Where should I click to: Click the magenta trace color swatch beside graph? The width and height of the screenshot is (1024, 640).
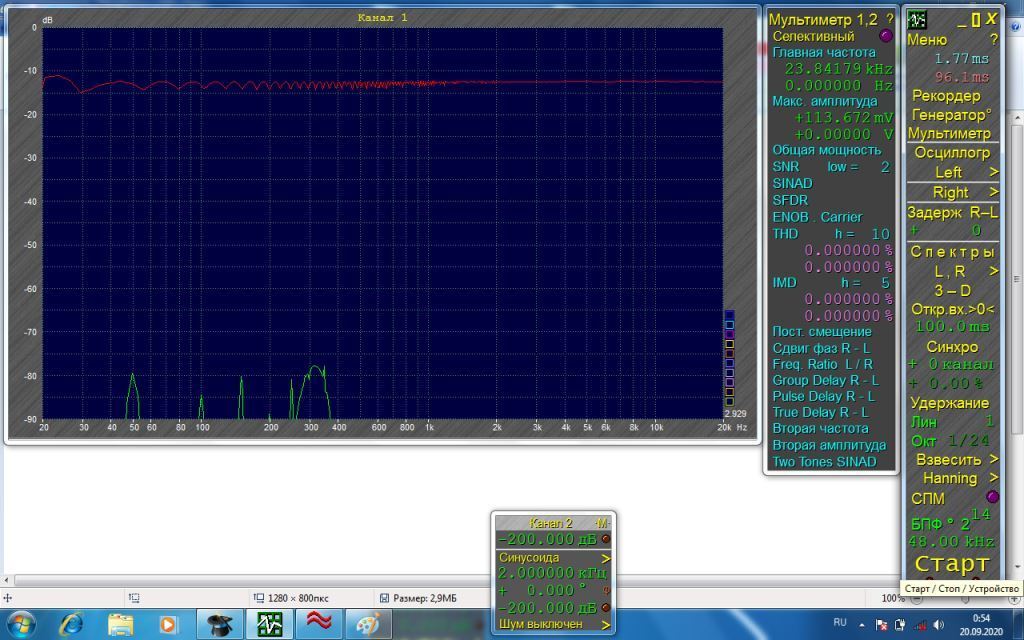click(x=729, y=334)
